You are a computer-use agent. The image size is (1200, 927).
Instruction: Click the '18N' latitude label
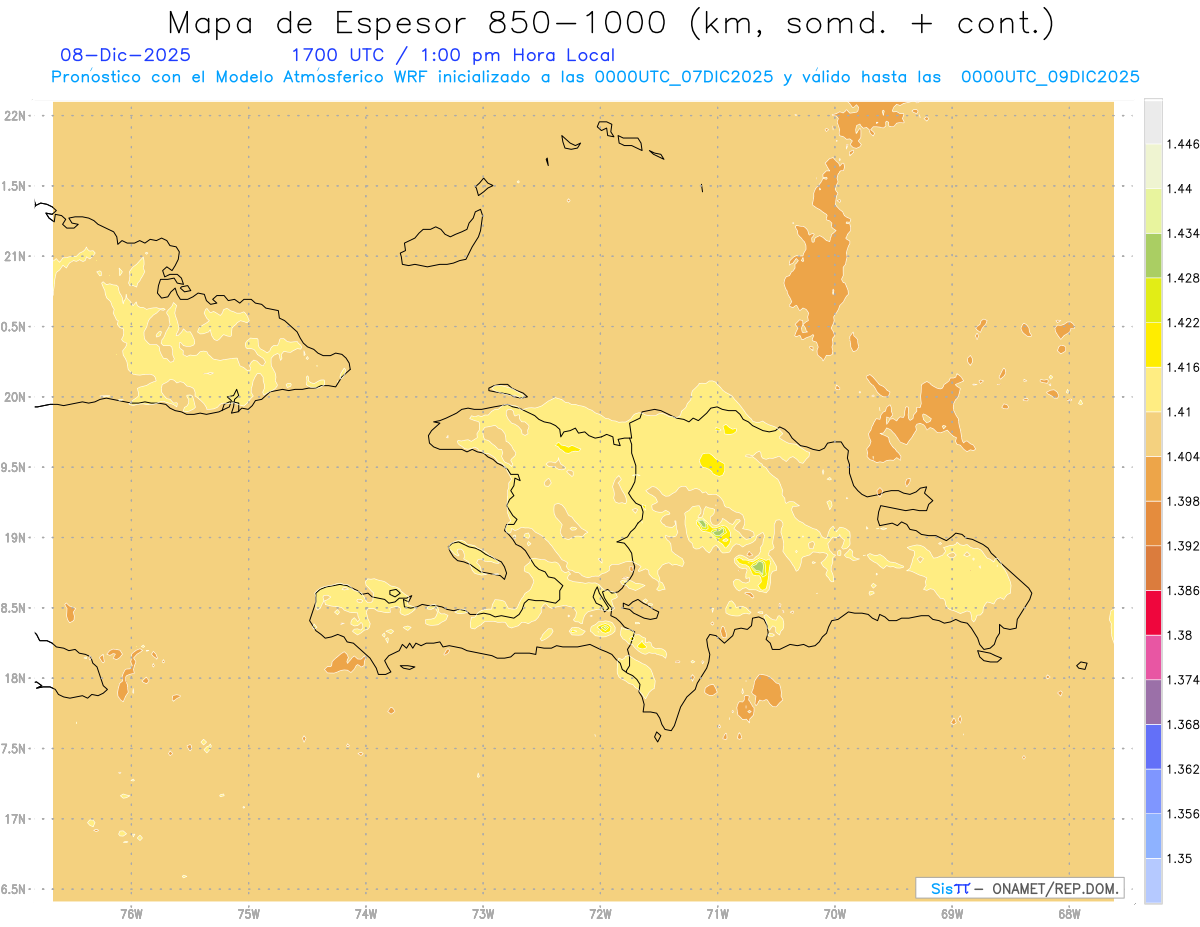click(14, 679)
